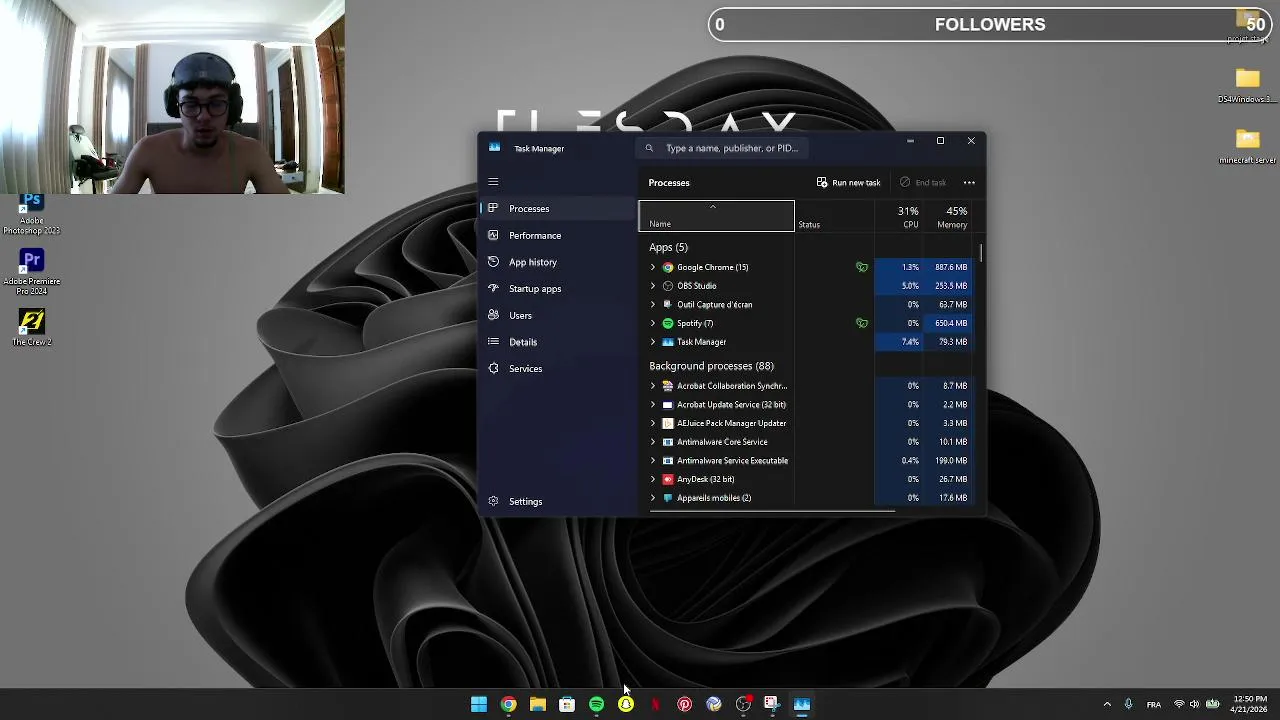Select the Adobe Premiere Pro 2024 desktop shortcut
The width and height of the screenshot is (1280, 720).
click(x=31, y=271)
